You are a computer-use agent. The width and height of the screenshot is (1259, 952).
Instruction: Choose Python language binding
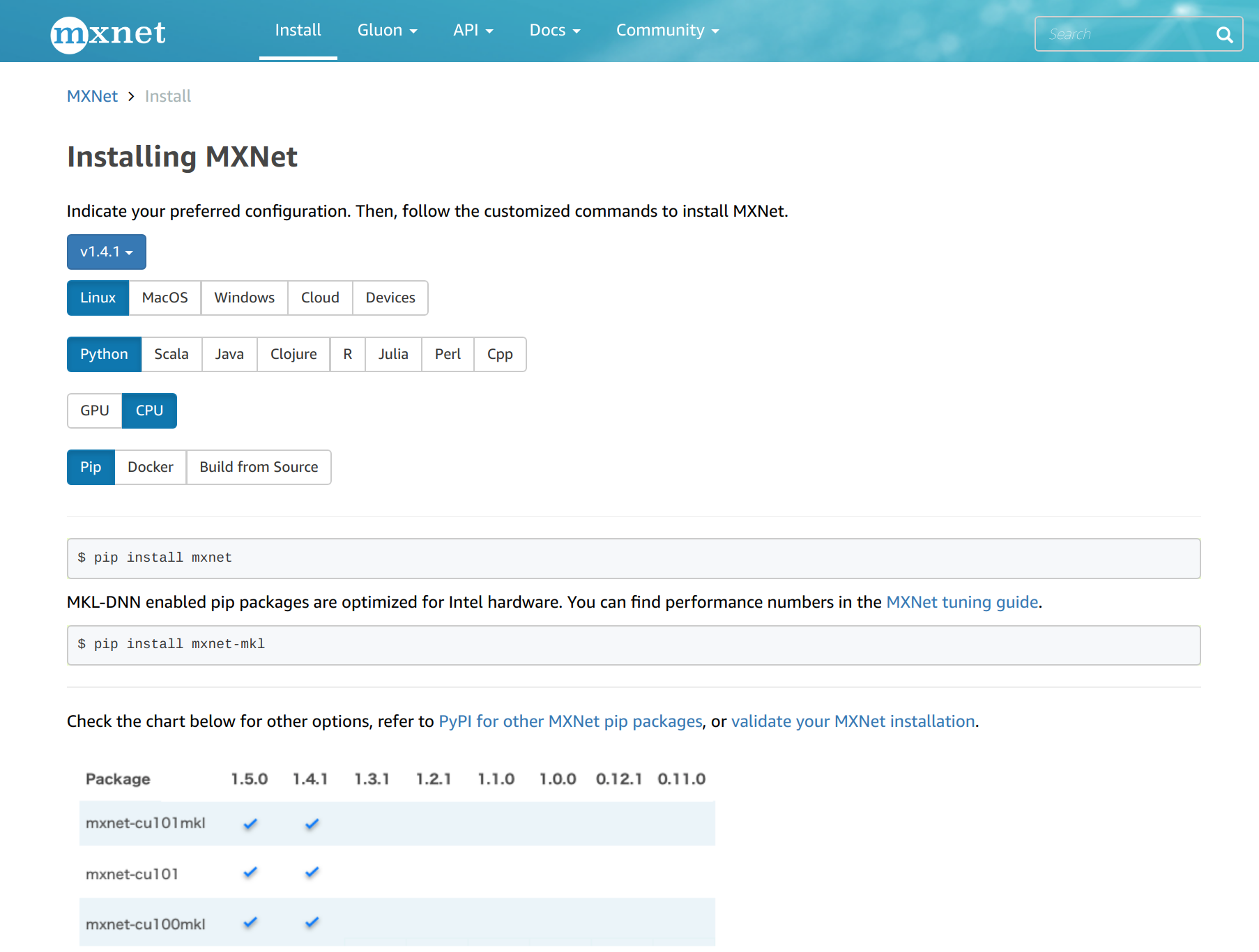coord(104,354)
